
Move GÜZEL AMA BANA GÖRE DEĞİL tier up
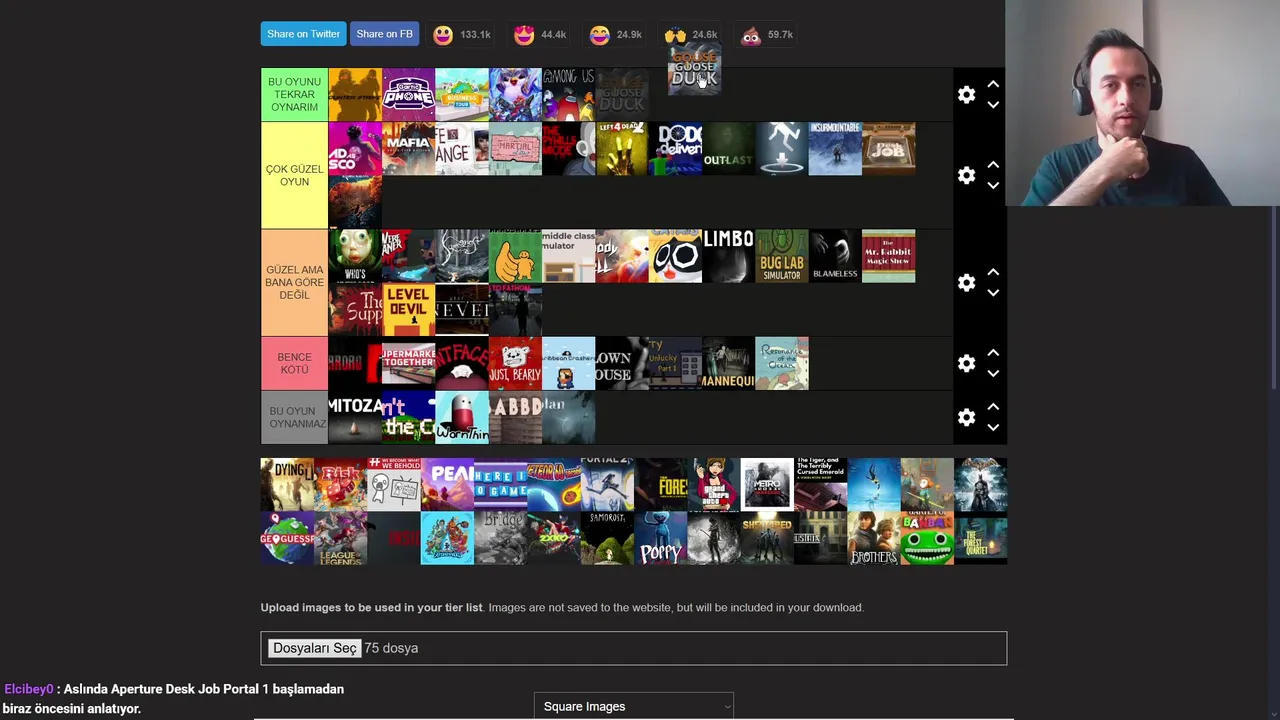pos(993,272)
